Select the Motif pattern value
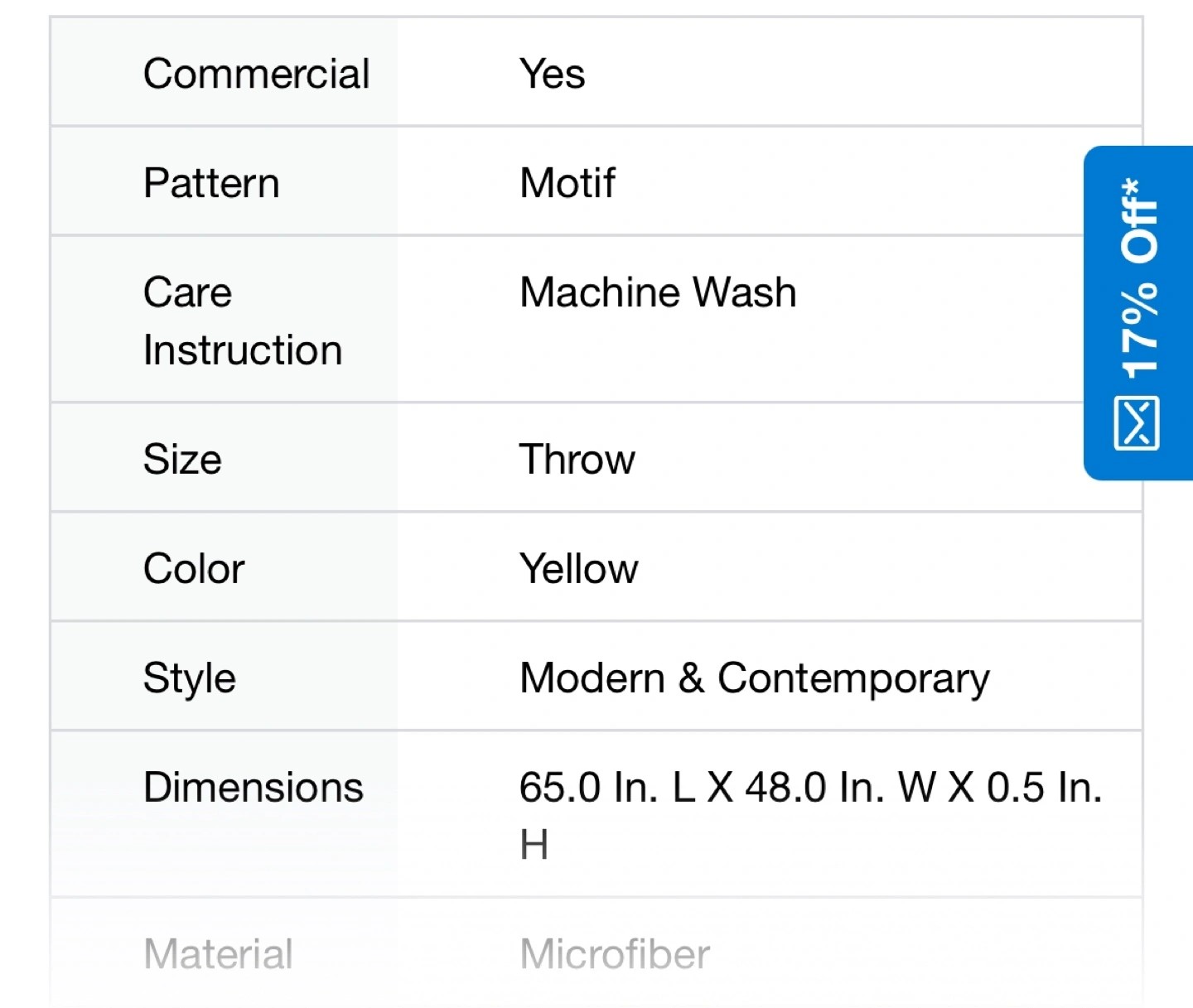This screenshot has width=1193, height=1008. pyautogui.click(x=568, y=183)
